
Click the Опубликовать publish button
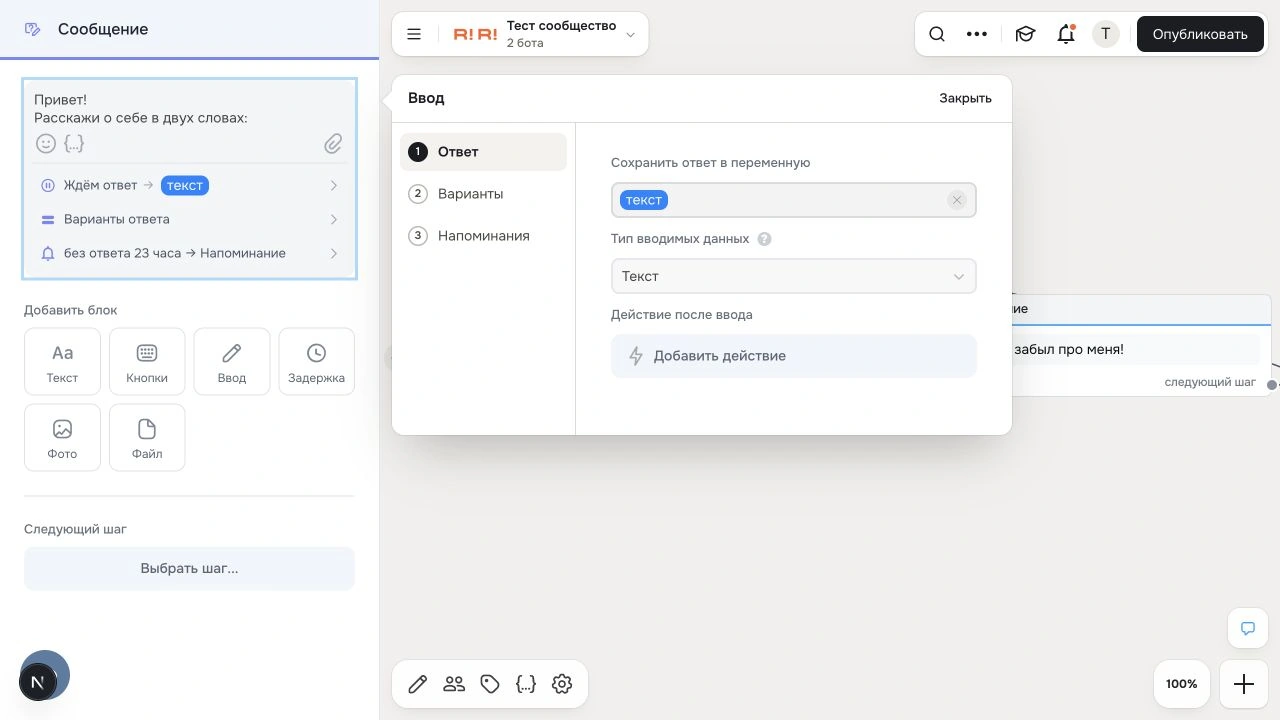pos(1200,34)
